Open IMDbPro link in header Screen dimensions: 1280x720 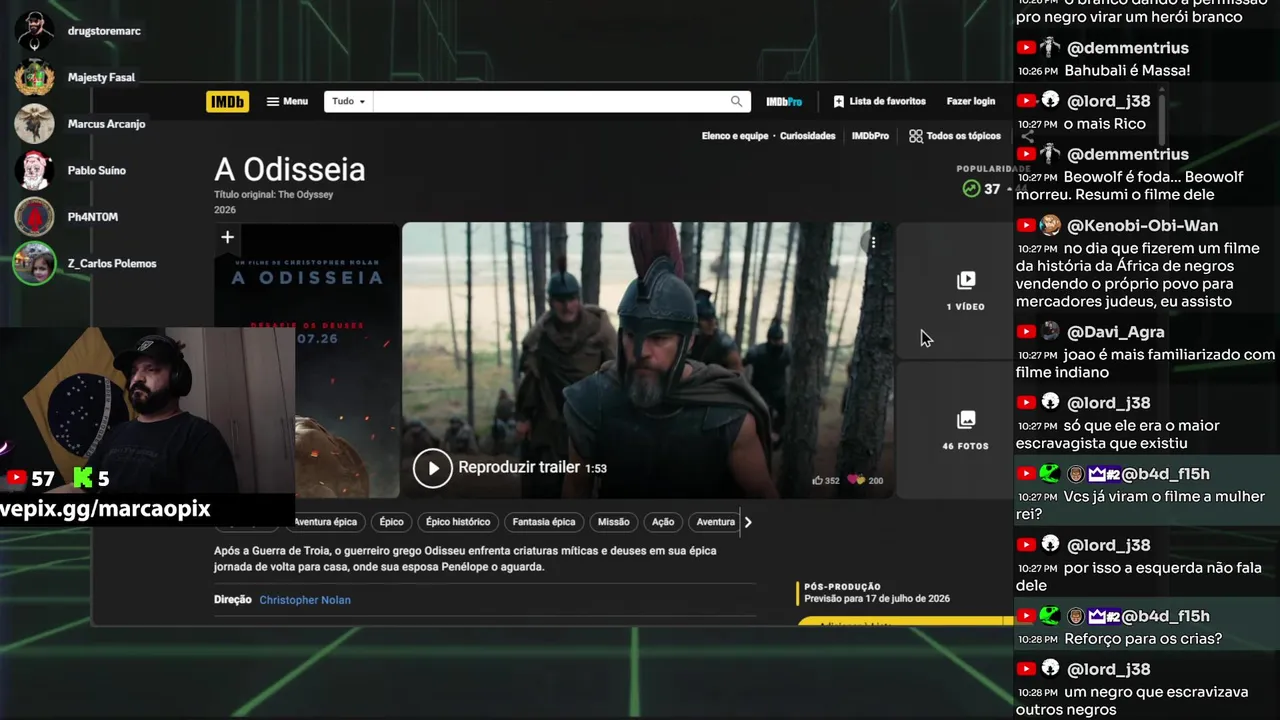tap(784, 101)
